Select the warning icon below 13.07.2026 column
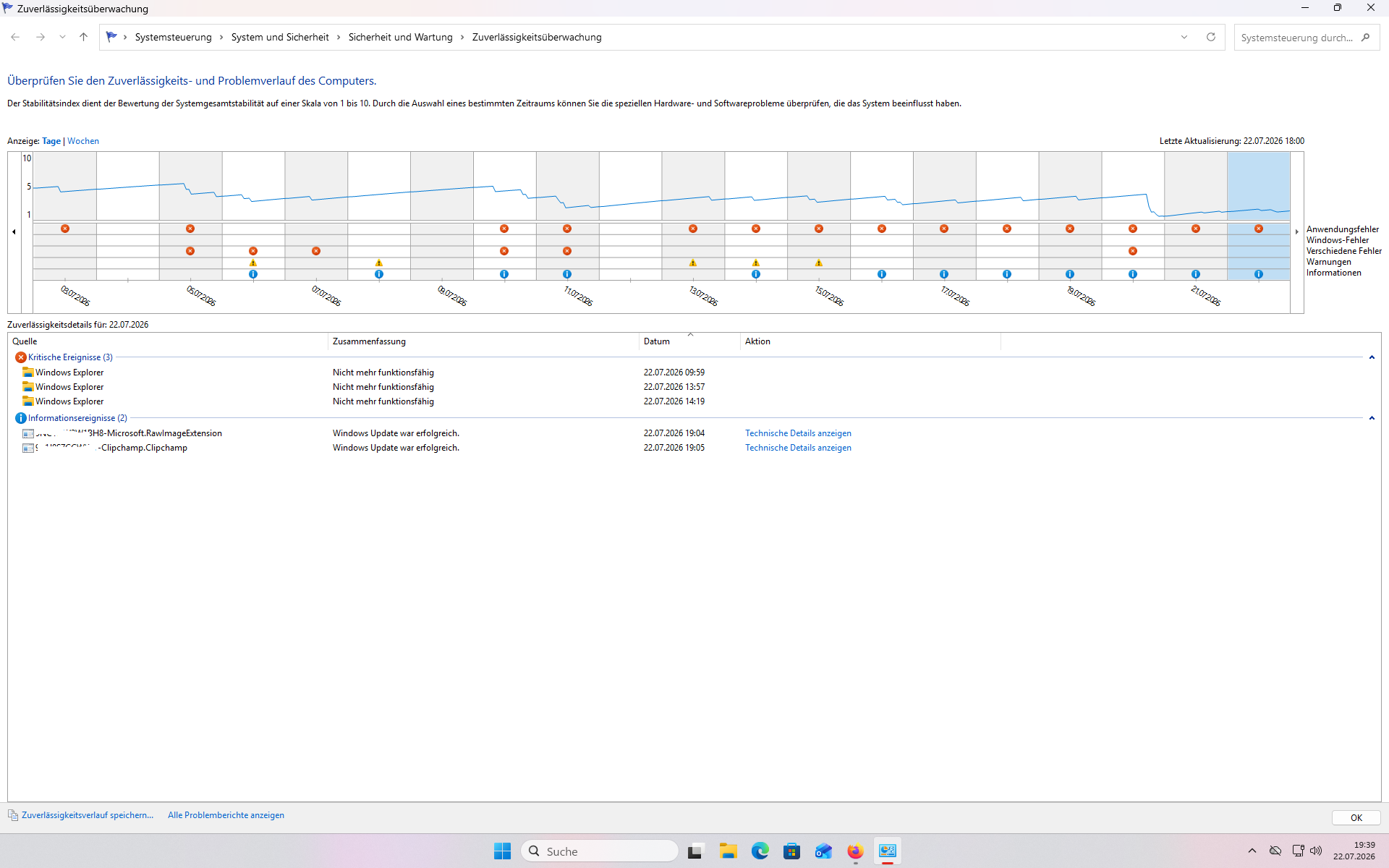The image size is (1389, 868). point(693,263)
